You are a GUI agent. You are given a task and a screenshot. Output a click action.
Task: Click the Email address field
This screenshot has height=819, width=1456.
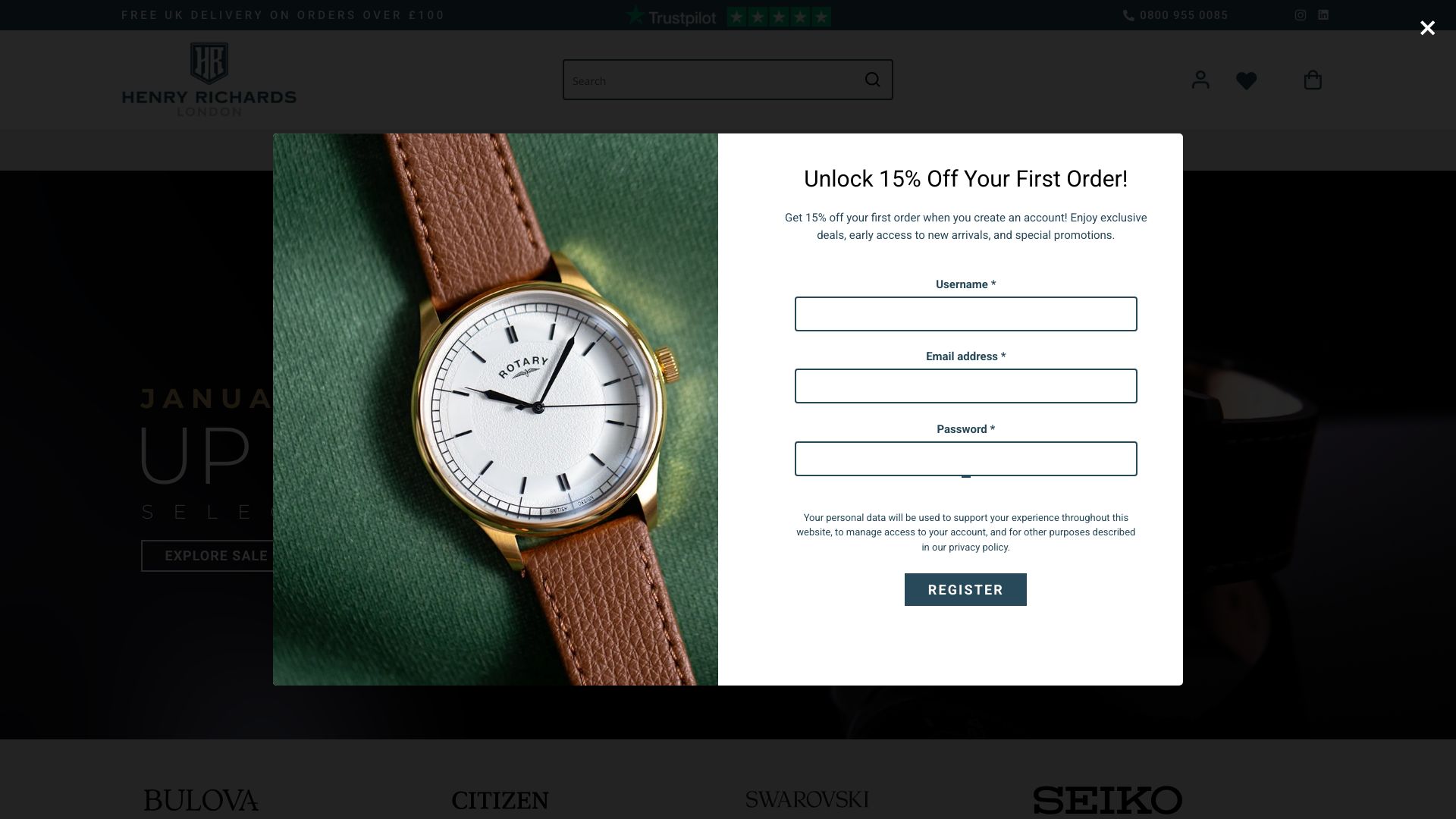coord(965,386)
